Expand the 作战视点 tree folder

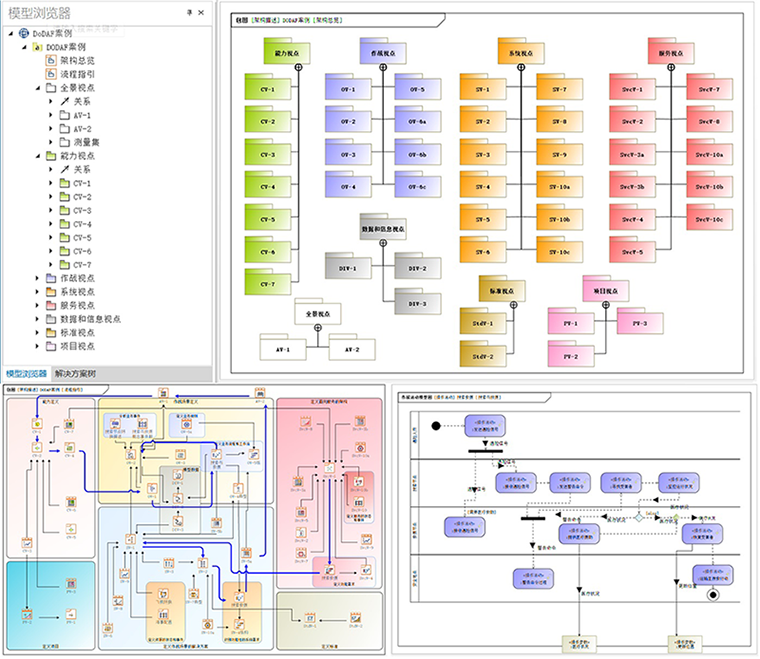[37, 277]
